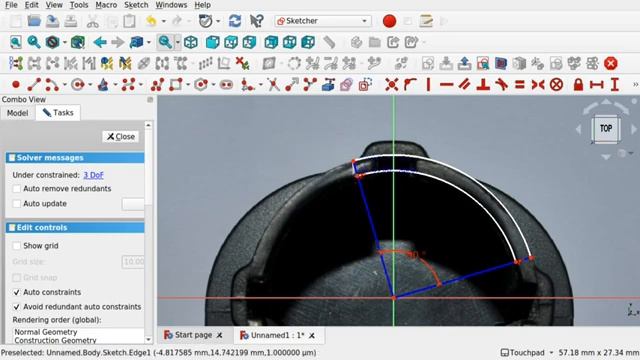Screen dimensions: 640x360
Task: Click the task panel scroll down arrow
Action: (148, 339)
